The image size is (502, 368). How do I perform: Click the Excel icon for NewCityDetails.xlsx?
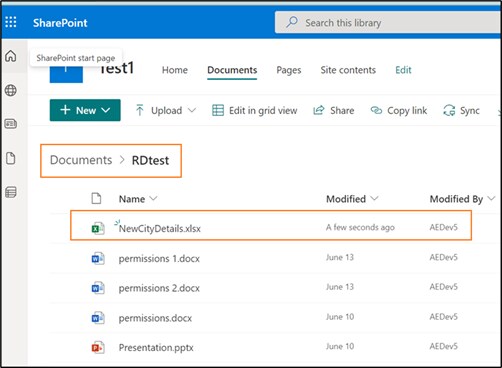98,228
